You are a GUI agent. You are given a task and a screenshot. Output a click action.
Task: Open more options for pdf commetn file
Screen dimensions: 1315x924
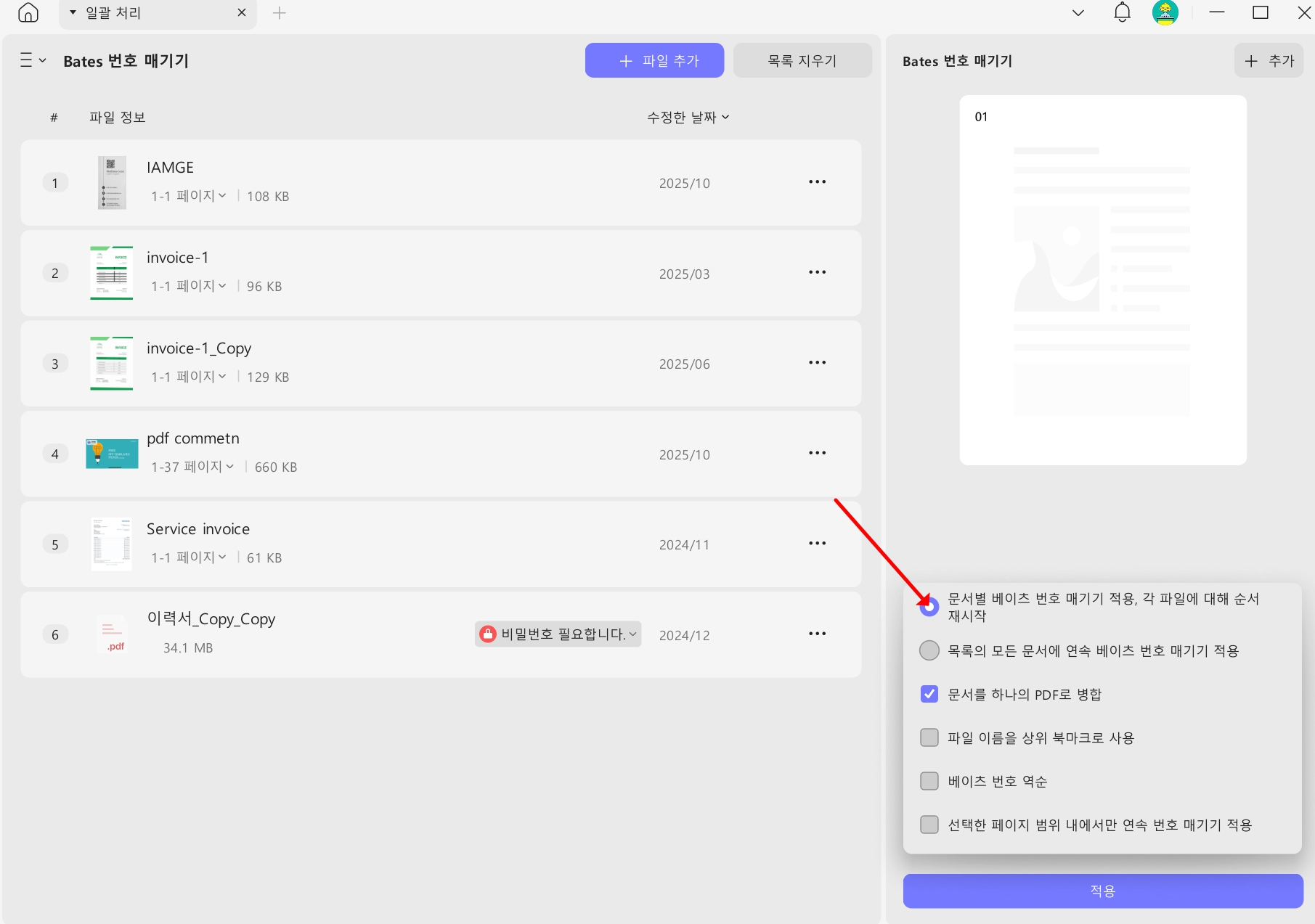[x=817, y=453]
